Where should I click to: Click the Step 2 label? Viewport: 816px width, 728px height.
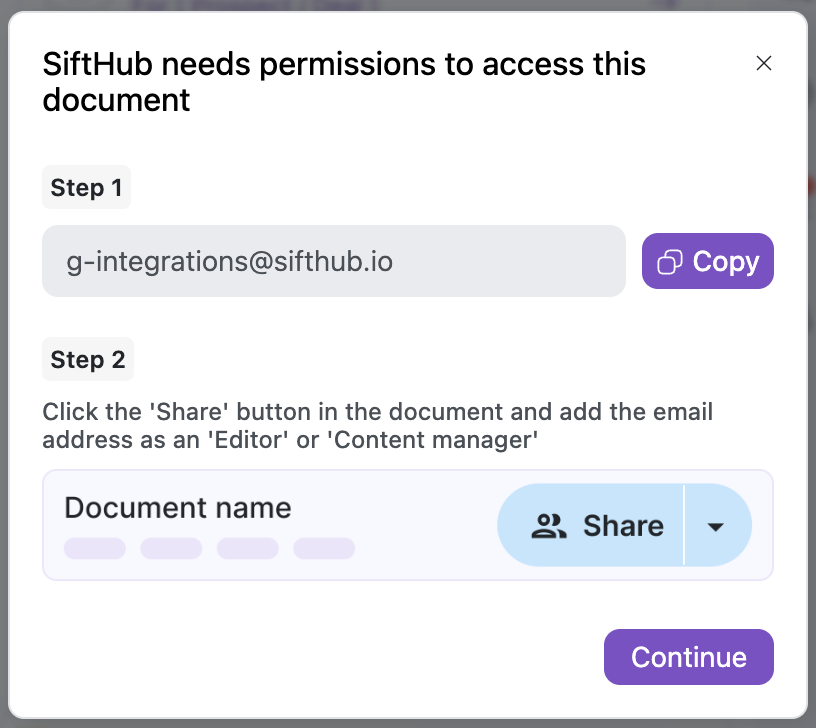(87, 360)
